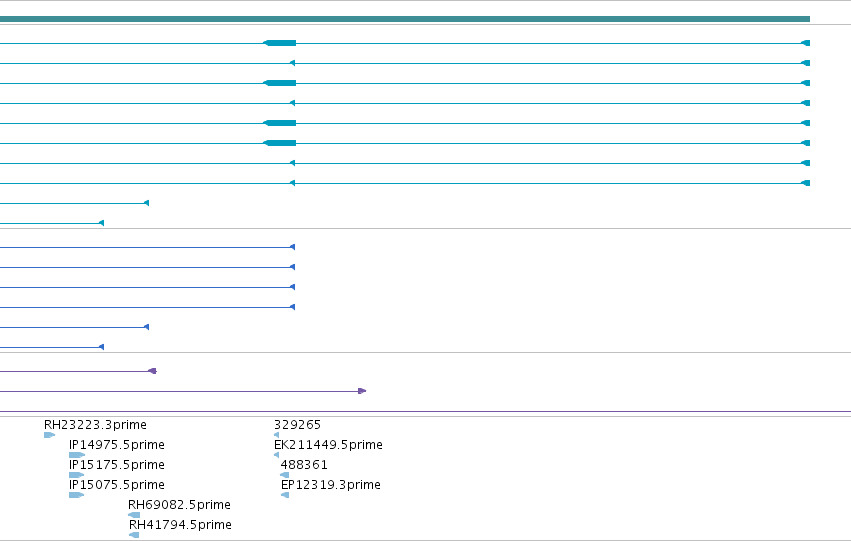851x541 pixels.
Task: Click the EK211449.5prime arrow glyph
Action: tap(277, 455)
